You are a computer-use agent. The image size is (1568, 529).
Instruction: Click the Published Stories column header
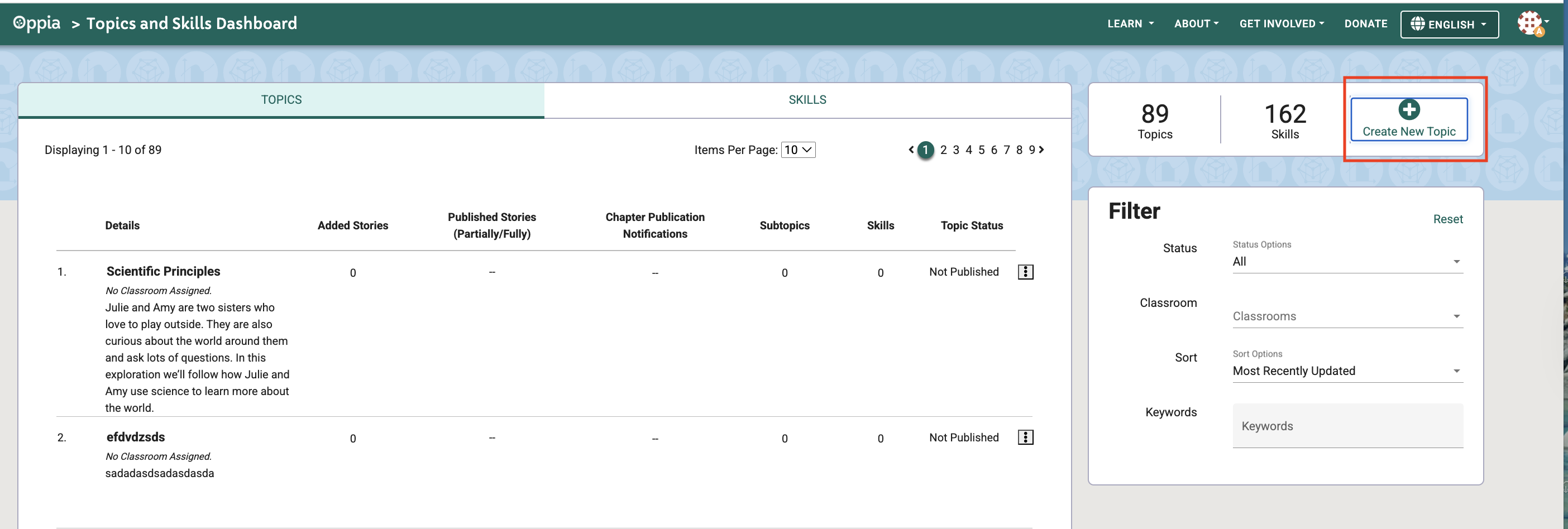pyautogui.click(x=492, y=225)
